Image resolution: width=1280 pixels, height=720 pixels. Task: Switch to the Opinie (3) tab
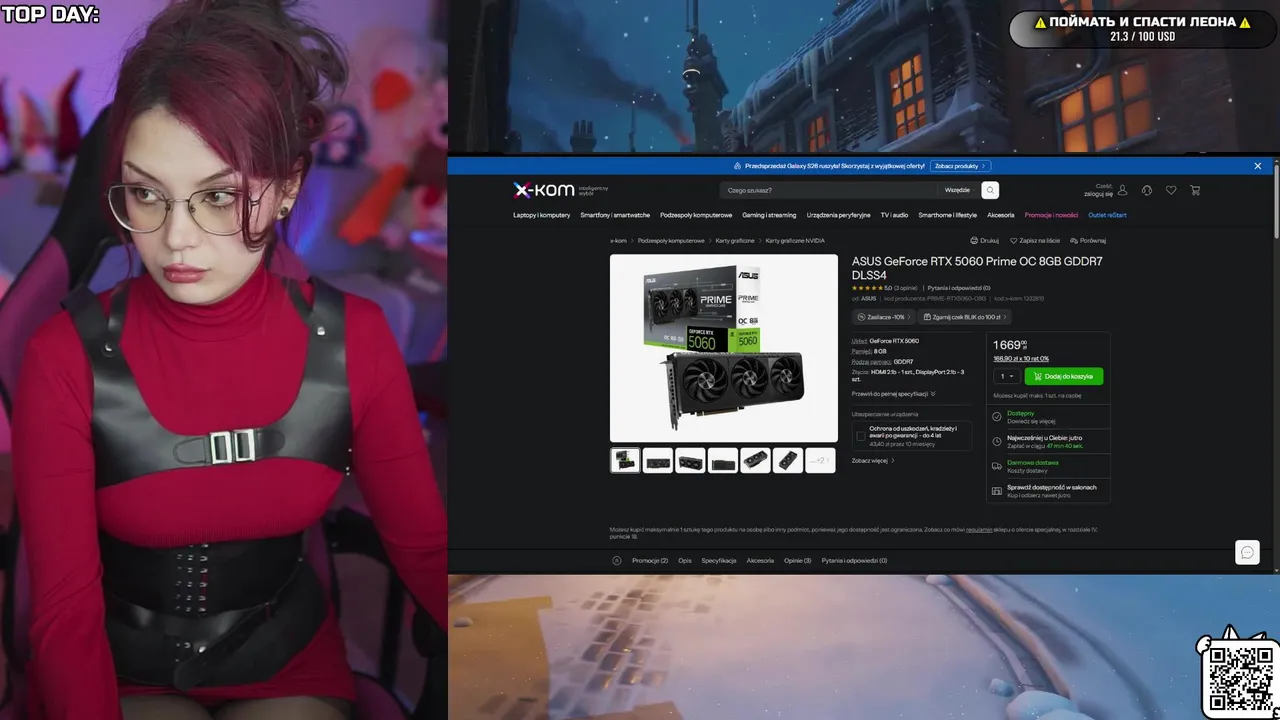point(798,561)
